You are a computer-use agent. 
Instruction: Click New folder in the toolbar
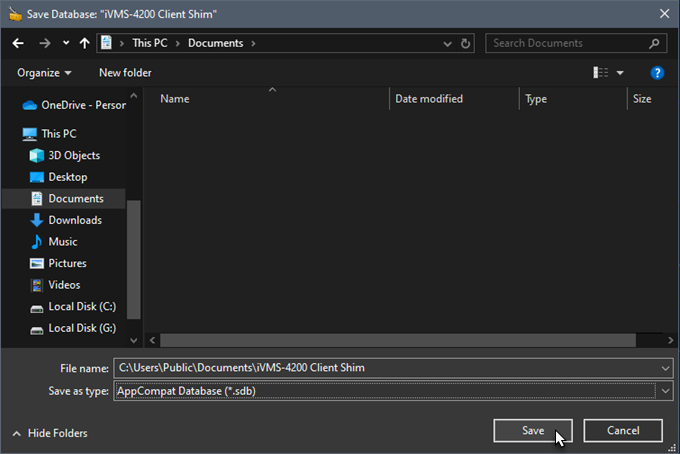[125, 73]
